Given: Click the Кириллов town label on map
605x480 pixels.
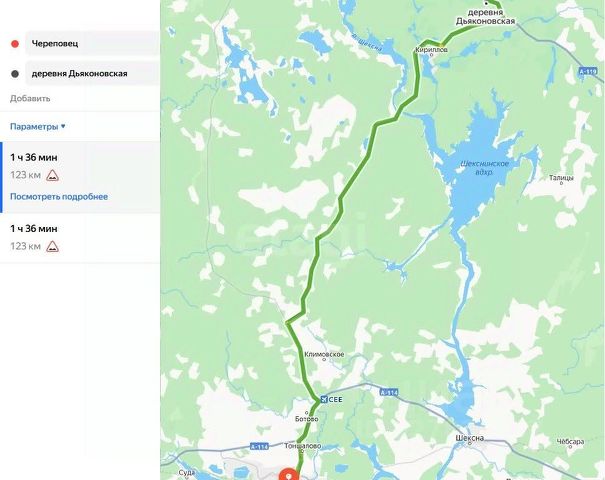Looking at the screenshot, I should tap(431, 50).
